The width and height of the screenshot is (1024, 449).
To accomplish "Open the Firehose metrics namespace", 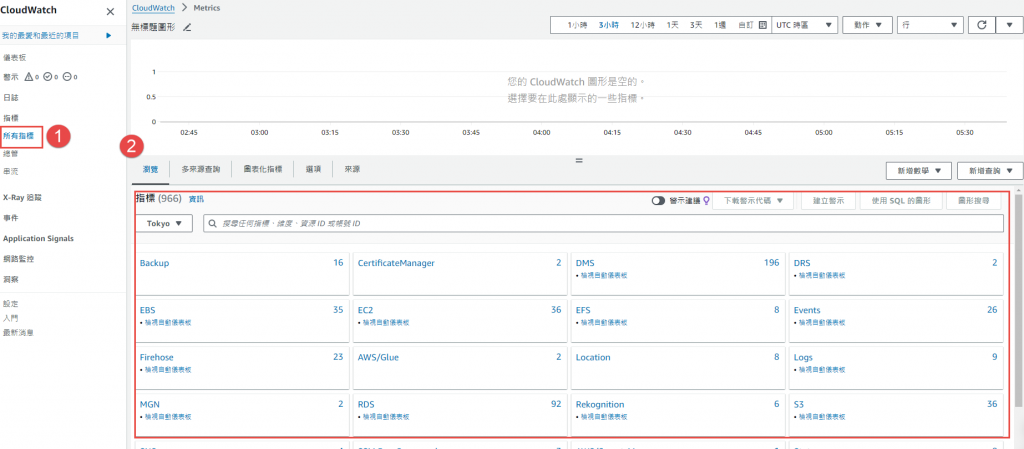I will click(157, 357).
